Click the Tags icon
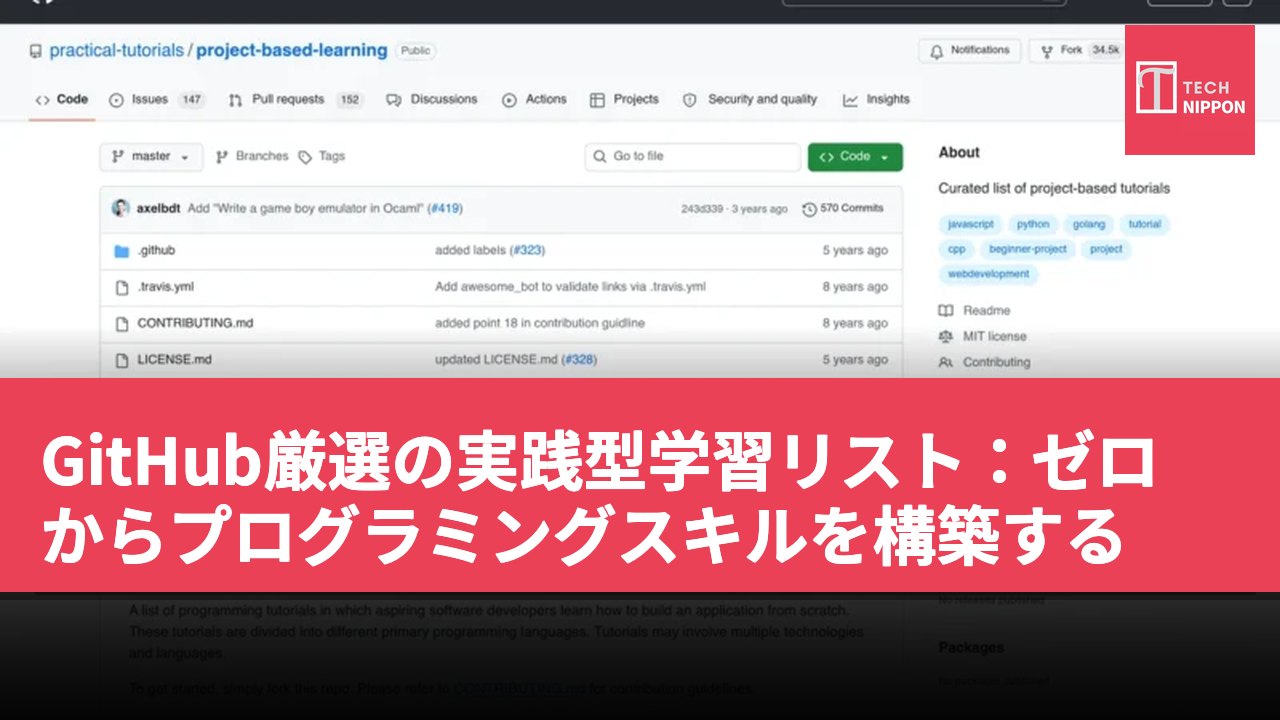This screenshot has height=720, width=1280. pos(305,157)
